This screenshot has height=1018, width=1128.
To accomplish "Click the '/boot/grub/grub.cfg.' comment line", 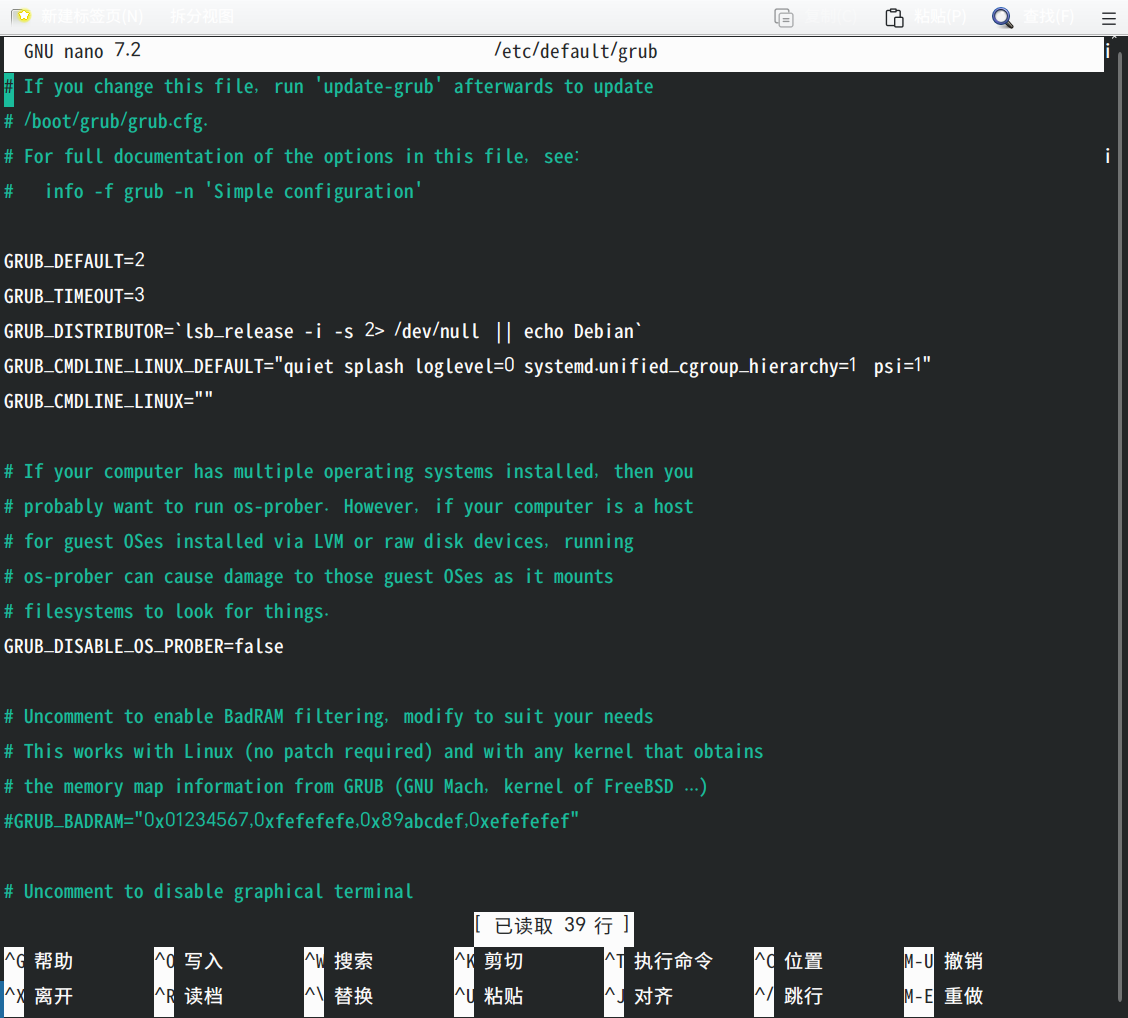I will pos(106,121).
